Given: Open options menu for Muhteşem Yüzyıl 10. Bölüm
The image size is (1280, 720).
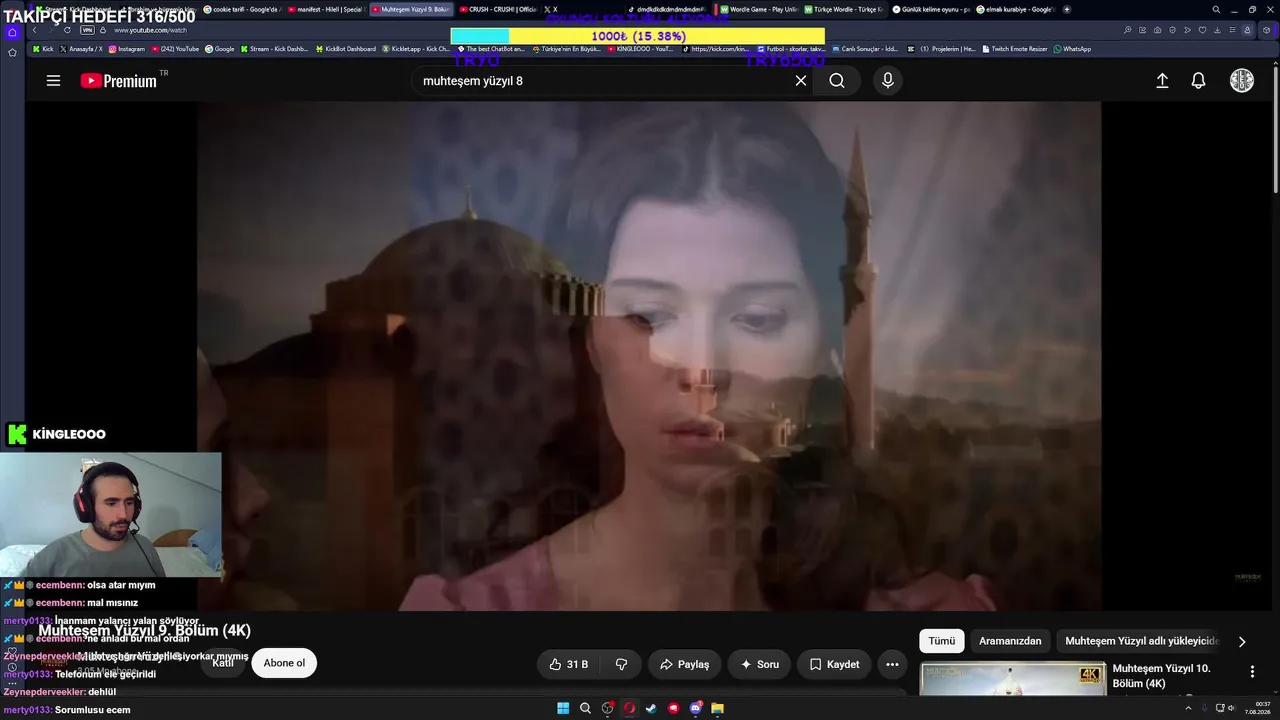Looking at the screenshot, I should coord(1252,672).
